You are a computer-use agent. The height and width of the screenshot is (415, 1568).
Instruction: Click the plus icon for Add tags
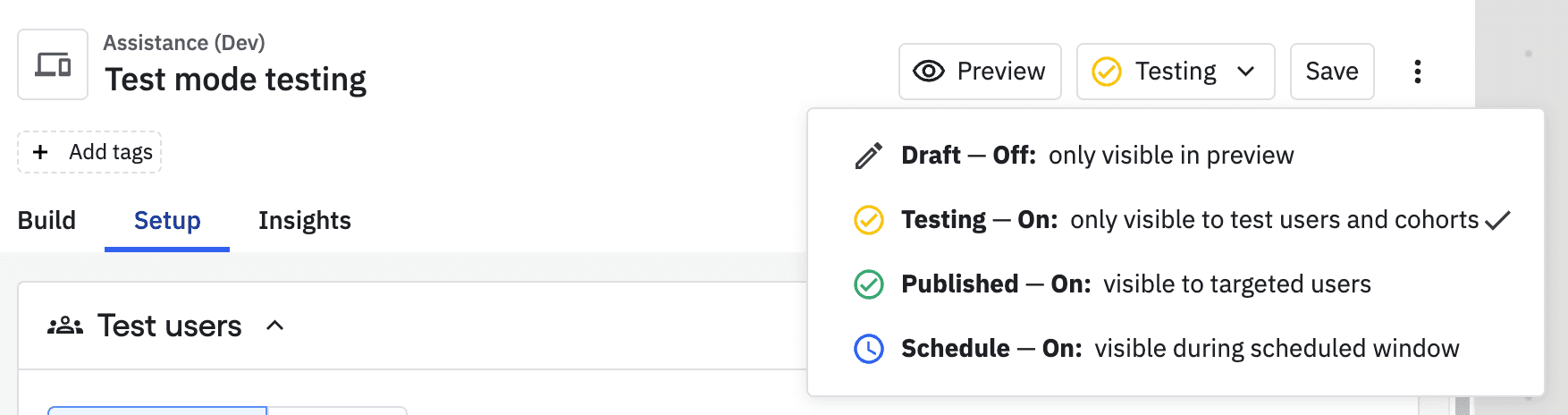tap(40, 152)
